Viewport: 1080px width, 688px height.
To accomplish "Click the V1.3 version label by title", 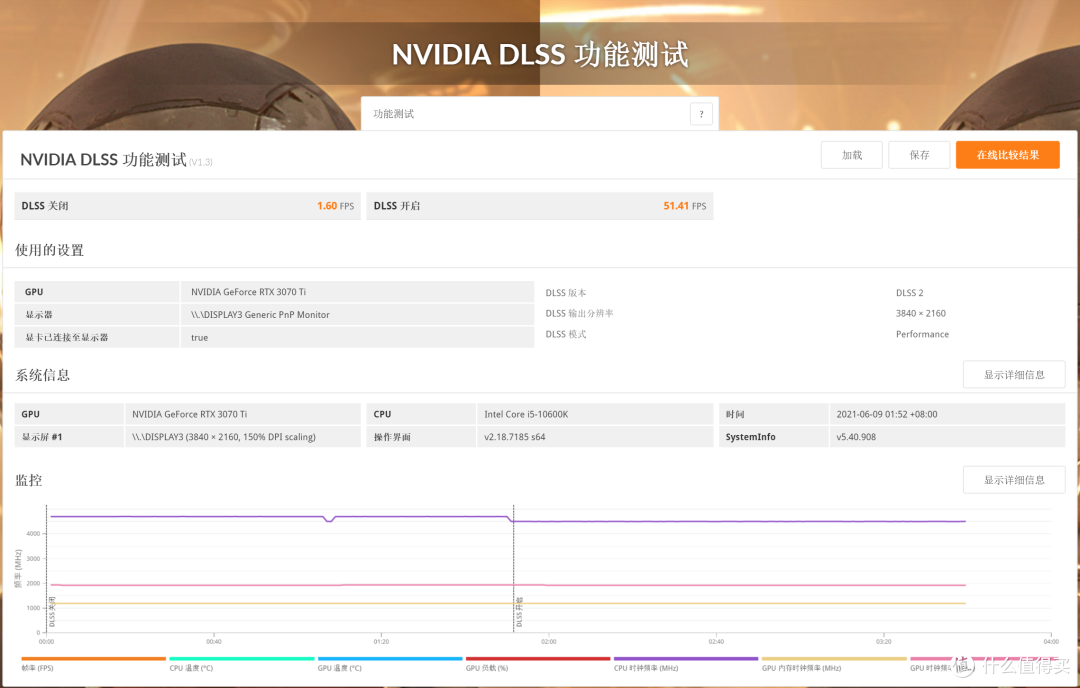I will coord(201,163).
